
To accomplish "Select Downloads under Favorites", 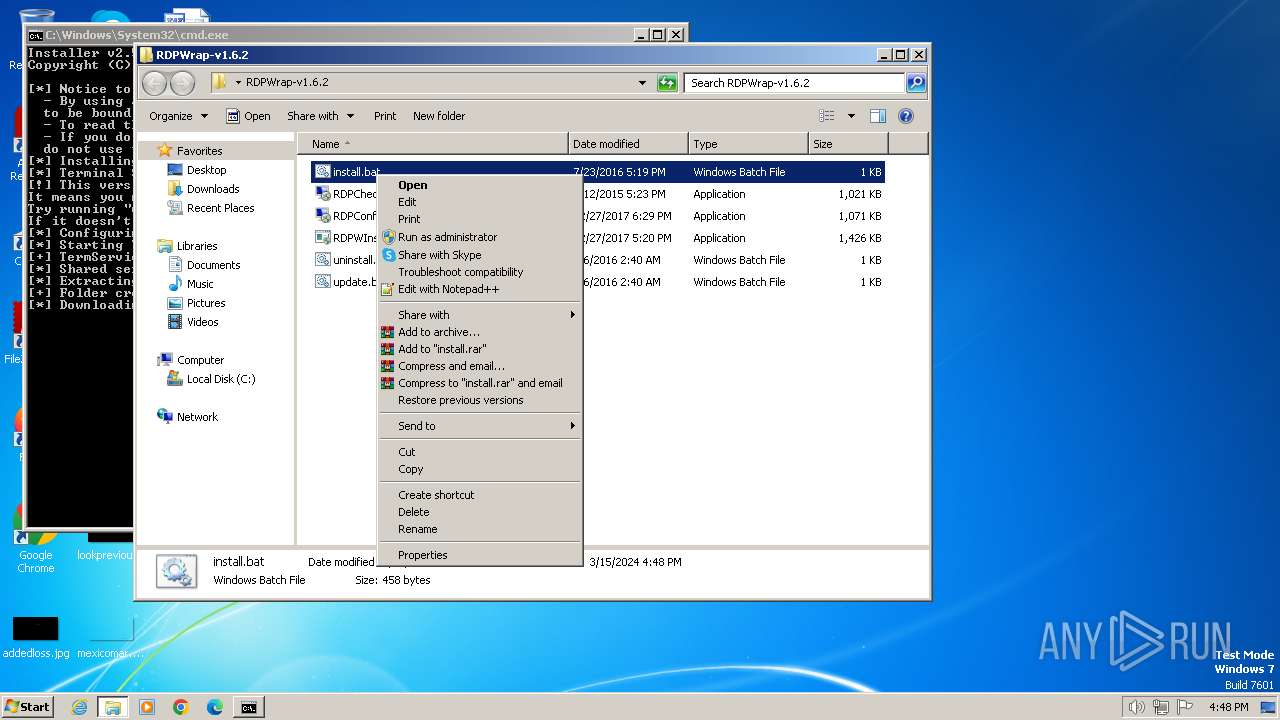I will (203, 189).
